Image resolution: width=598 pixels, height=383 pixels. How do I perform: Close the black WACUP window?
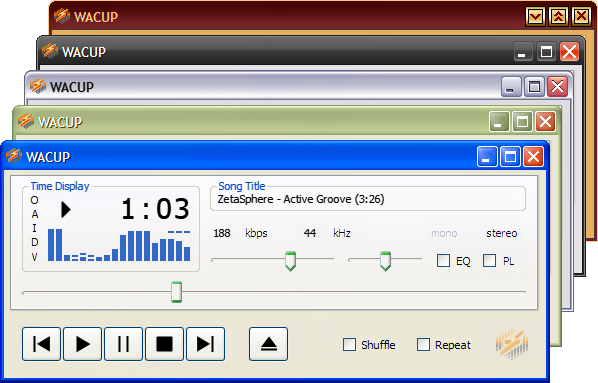click(569, 51)
